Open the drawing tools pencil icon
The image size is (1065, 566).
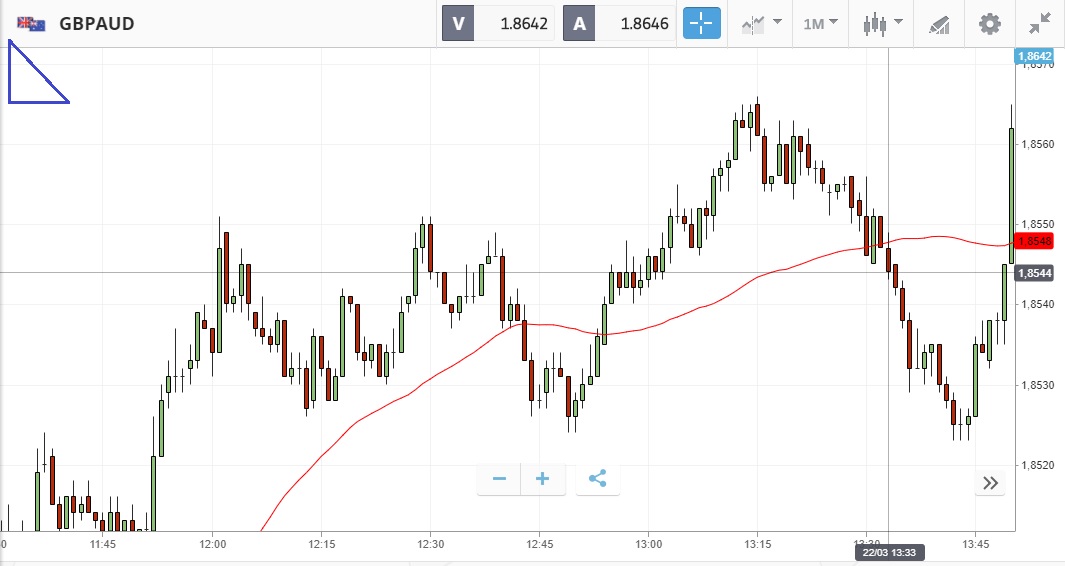click(x=938, y=23)
